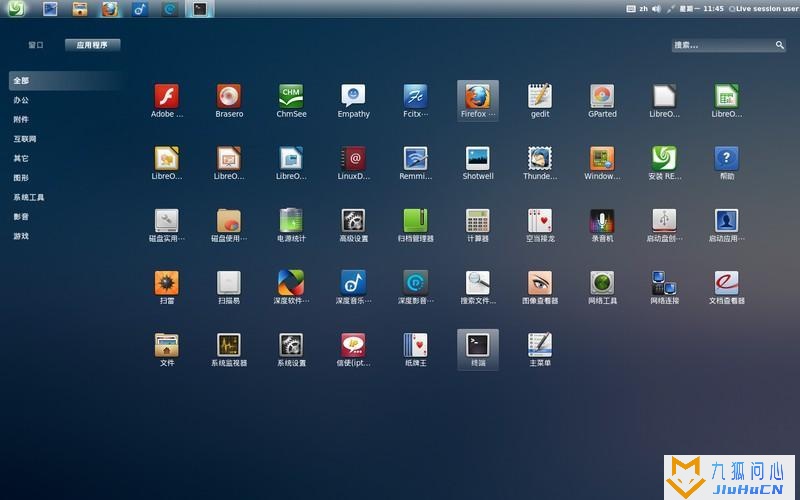The image size is (800, 500).
Task: Open 高级设置 advanced settings
Action: click(x=354, y=225)
